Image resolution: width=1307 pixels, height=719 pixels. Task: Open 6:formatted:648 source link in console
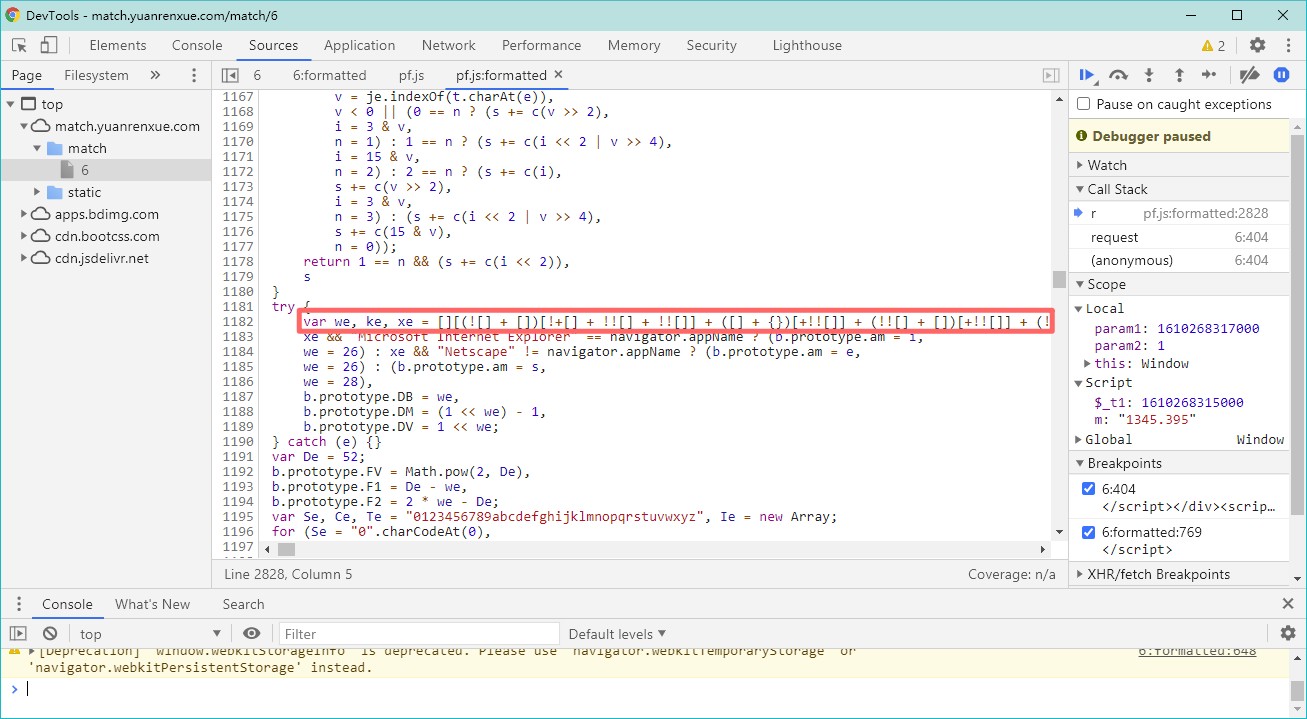click(x=1196, y=651)
